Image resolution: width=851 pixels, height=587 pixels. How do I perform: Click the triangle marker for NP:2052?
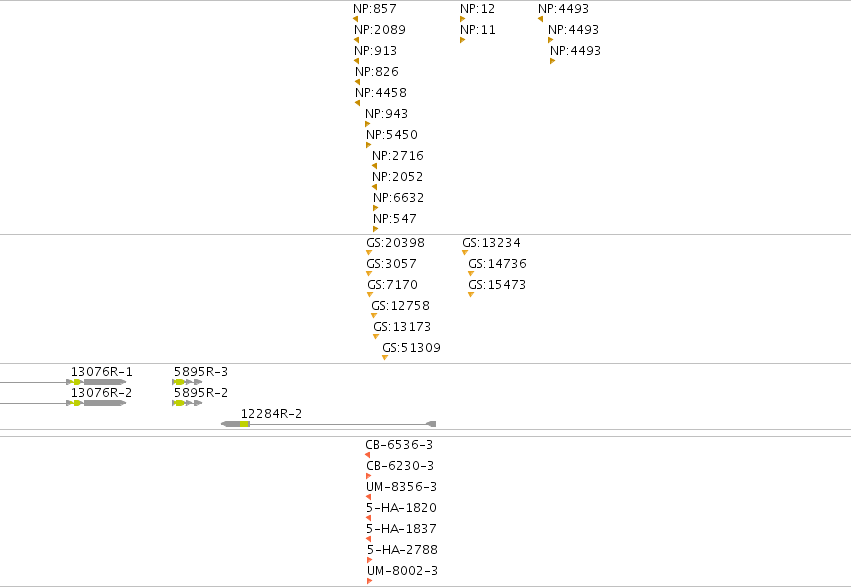pyautogui.click(x=374, y=187)
